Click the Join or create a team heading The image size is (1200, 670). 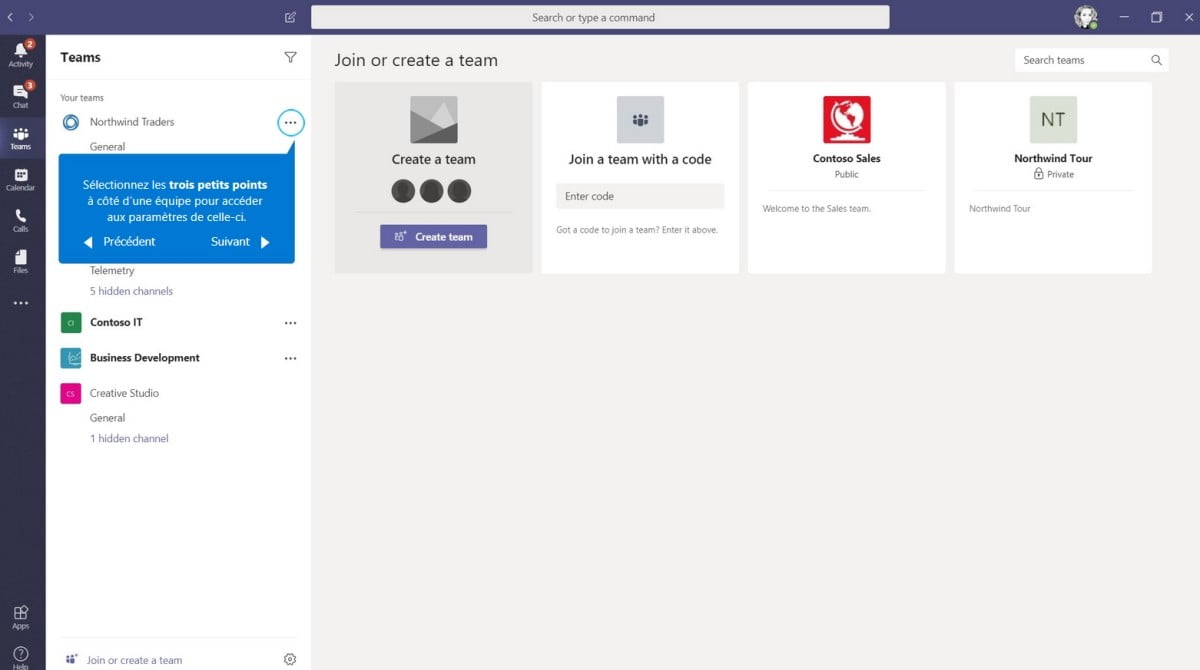point(416,60)
